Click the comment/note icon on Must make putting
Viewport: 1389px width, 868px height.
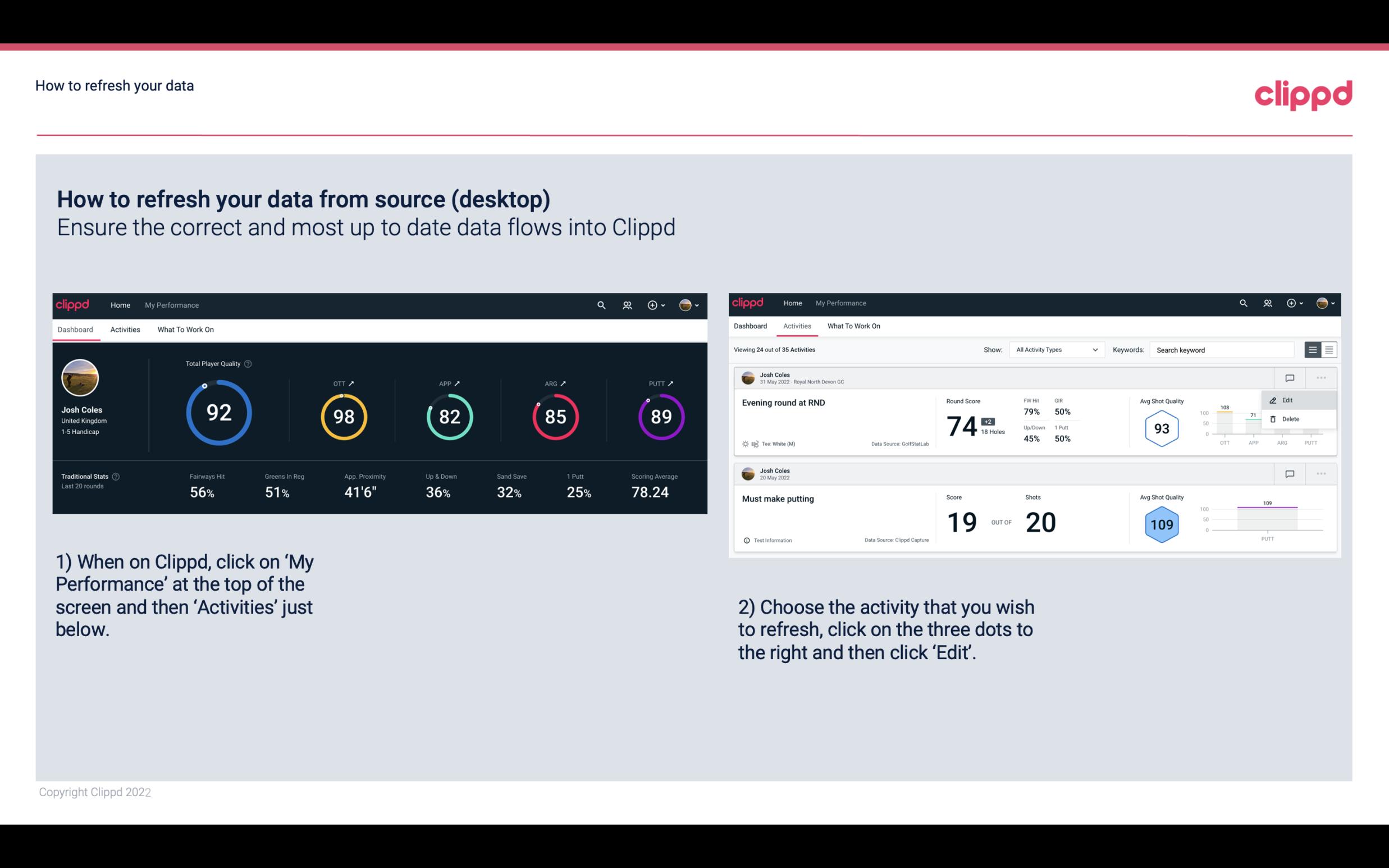tap(1288, 474)
